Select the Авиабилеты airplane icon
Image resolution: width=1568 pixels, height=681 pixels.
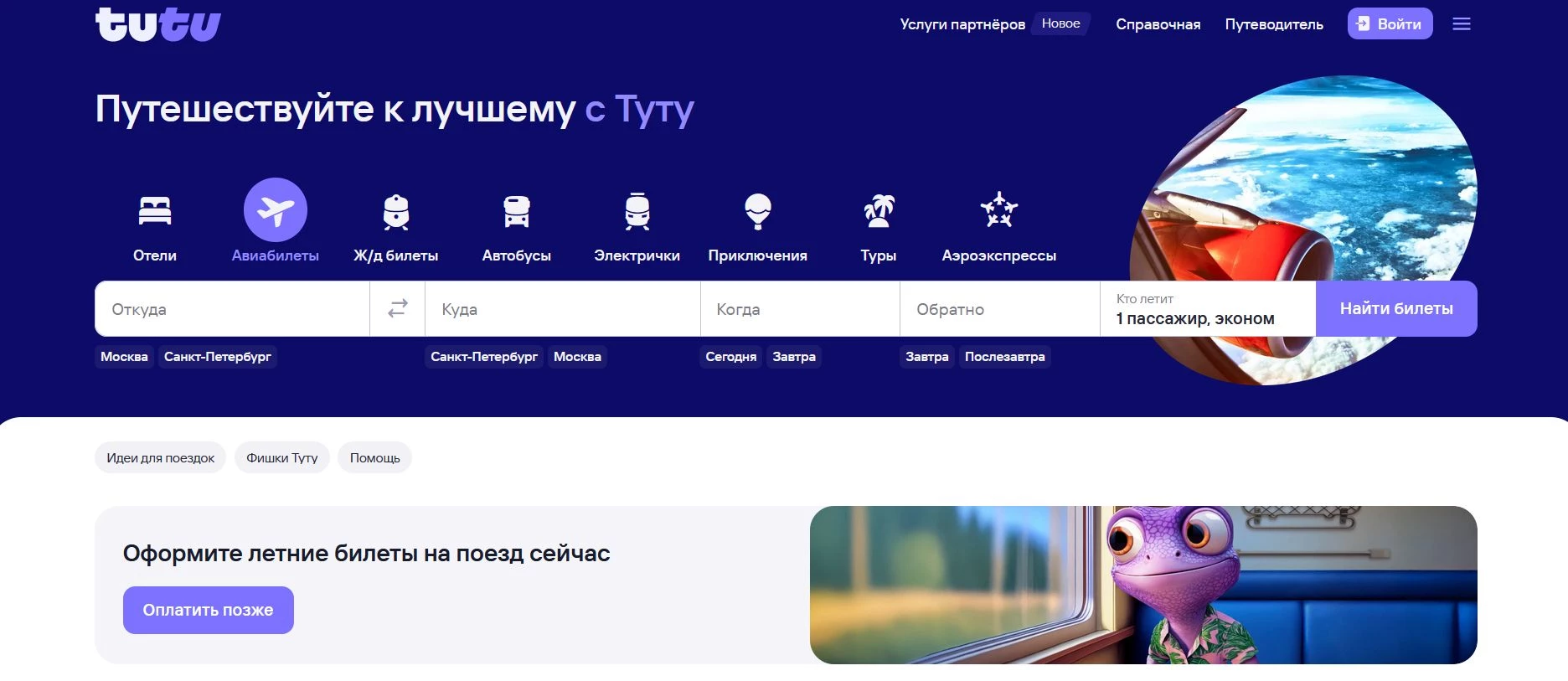[276, 209]
